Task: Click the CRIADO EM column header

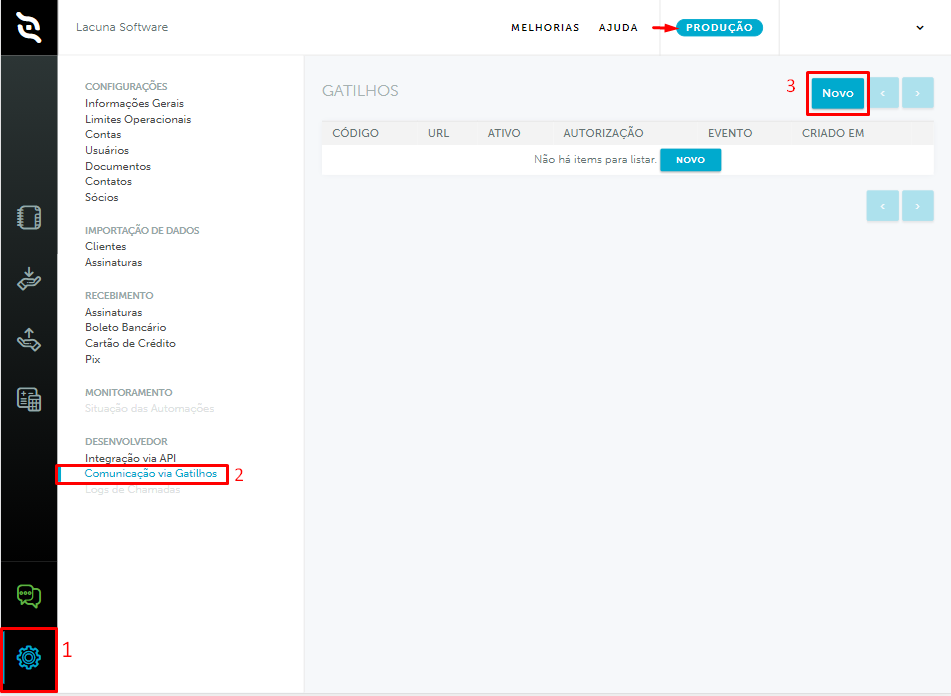Action: click(x=833, y=133)
